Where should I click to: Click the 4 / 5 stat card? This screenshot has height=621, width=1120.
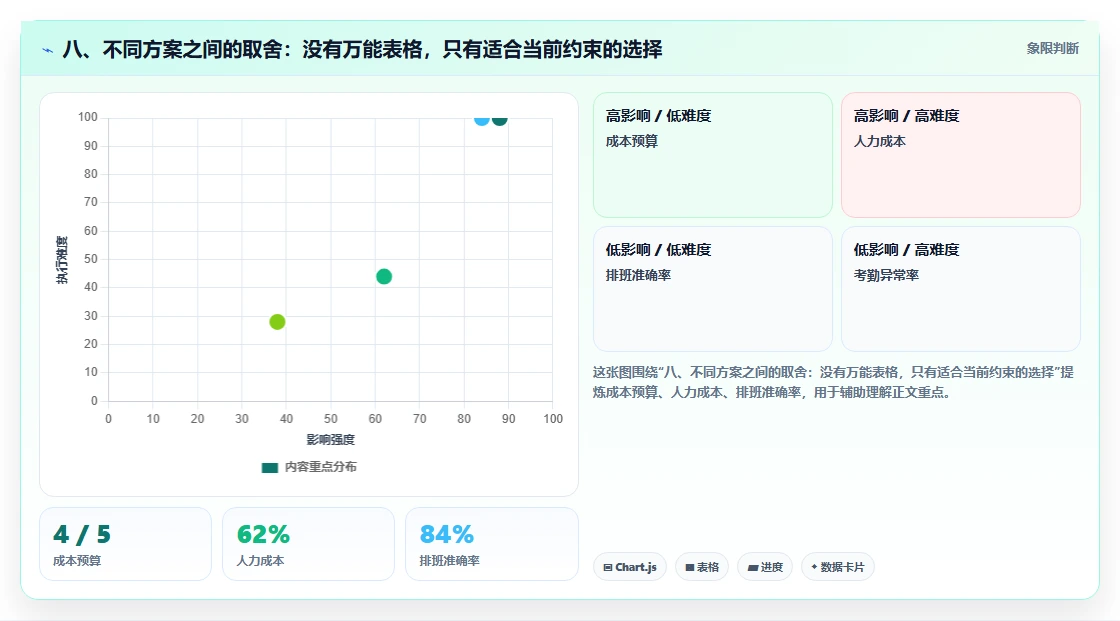coord(126,544)
